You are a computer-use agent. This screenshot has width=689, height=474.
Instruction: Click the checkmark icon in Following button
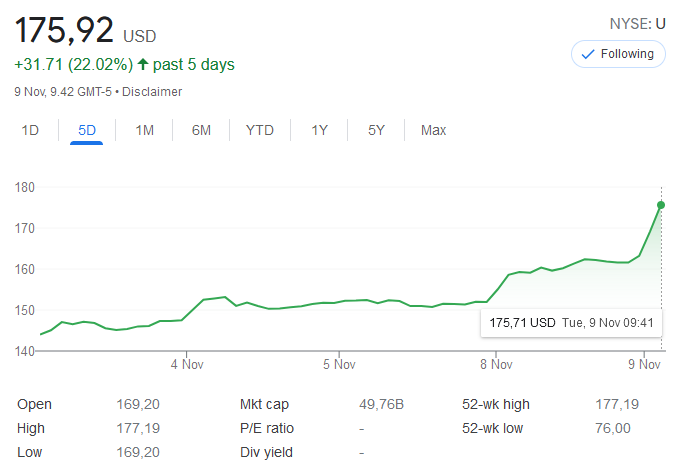[x=588, y=54]
